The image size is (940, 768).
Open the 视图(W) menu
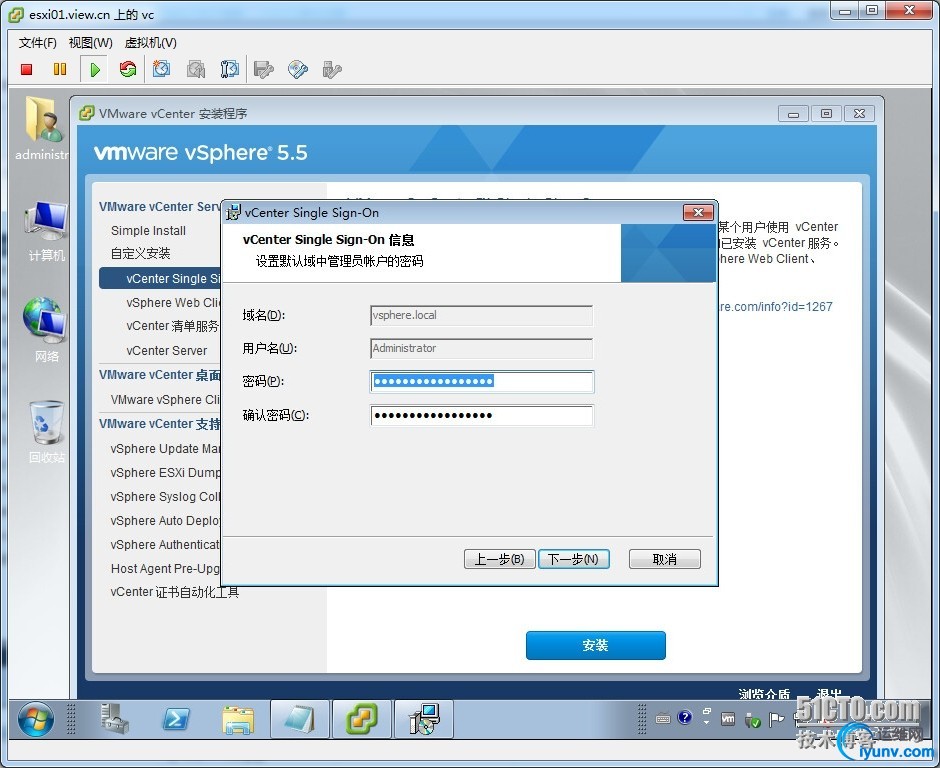click(91, 43)
